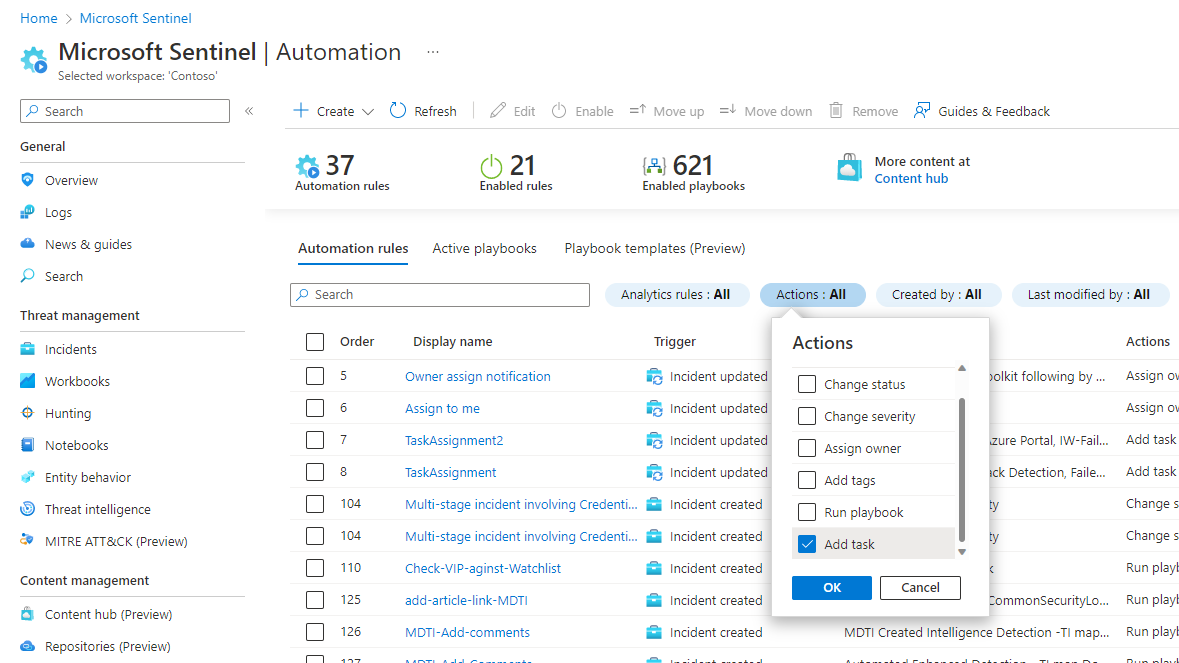This screenshot has height=663, width=1179.
Task: Select the checkbox for rule TaskAssignment2
Action: 315,439
